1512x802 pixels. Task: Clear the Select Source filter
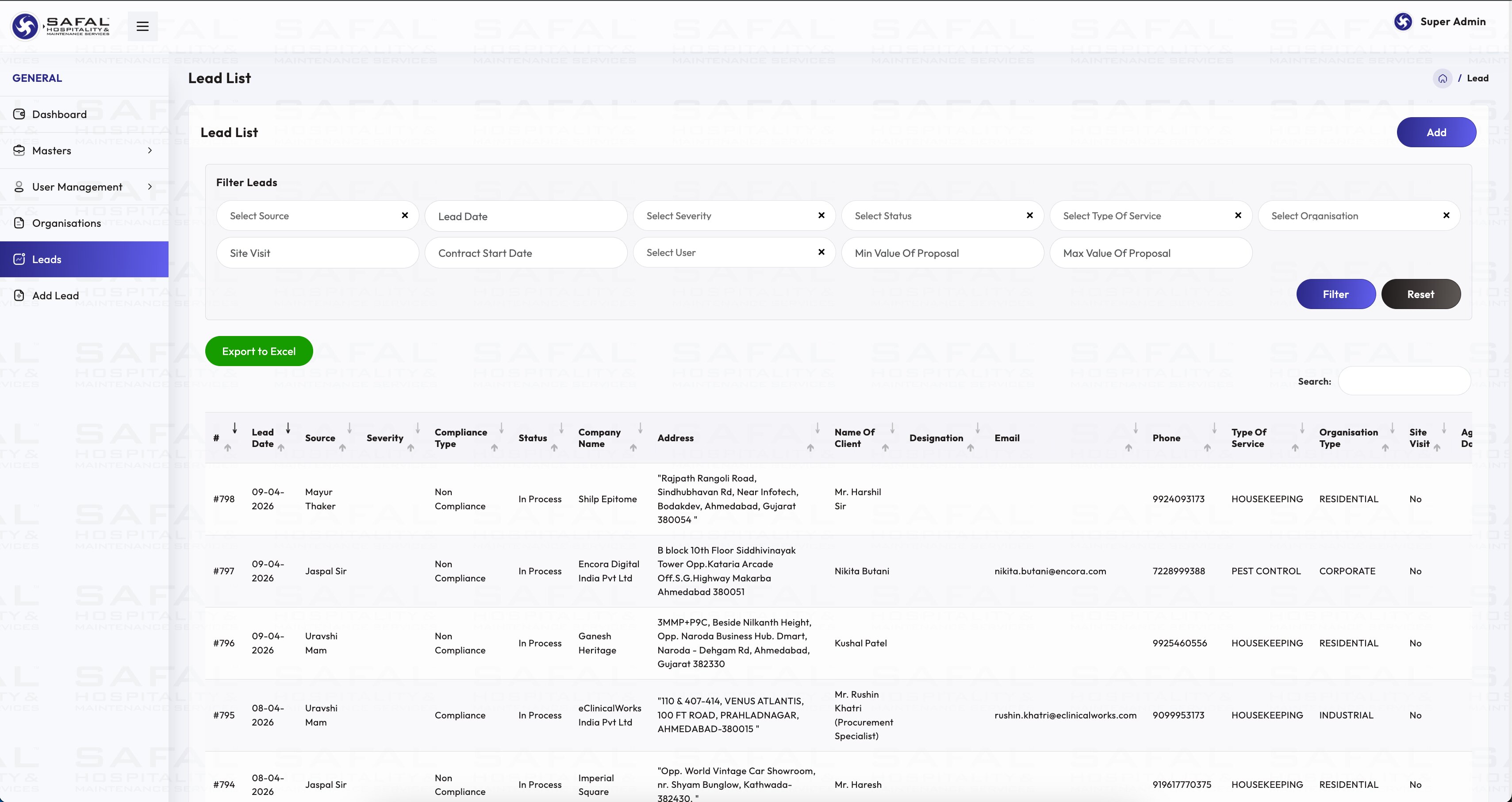tap(404, 215)
